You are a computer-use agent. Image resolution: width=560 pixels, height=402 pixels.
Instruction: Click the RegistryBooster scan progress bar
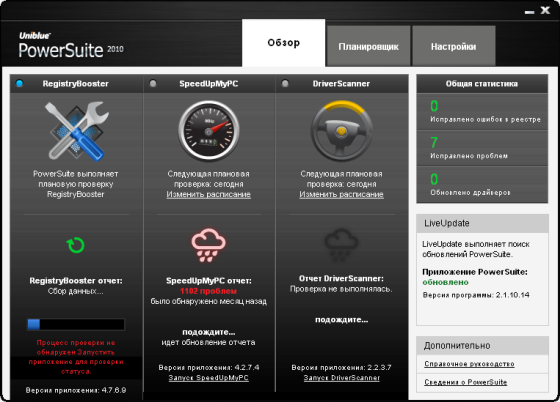click(76, 324)
